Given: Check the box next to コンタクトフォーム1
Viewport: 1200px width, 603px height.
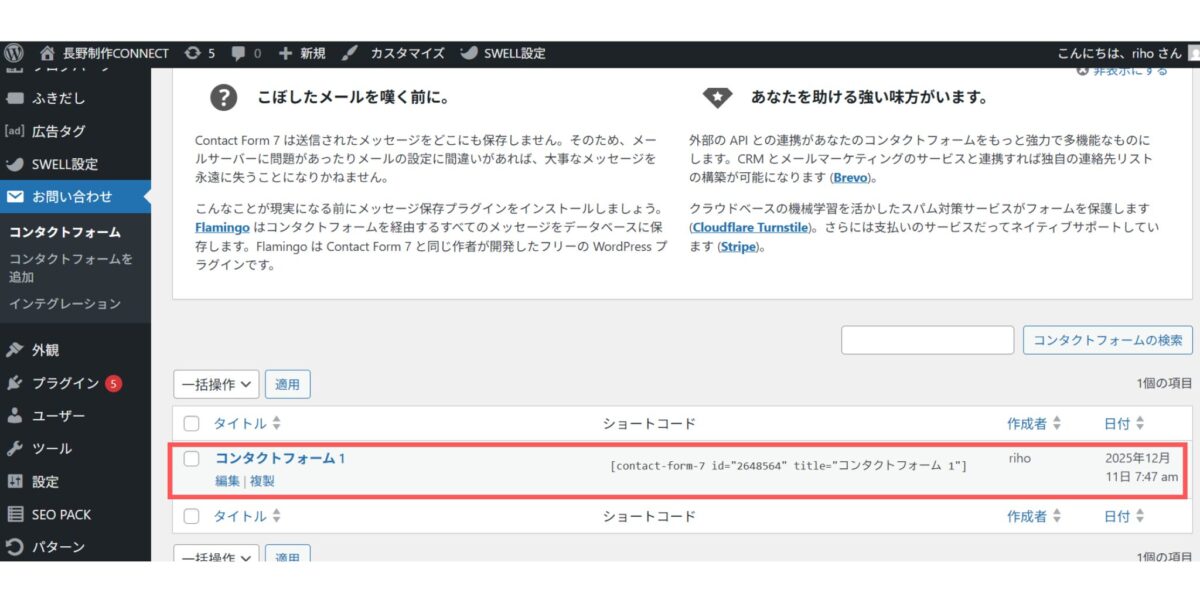Looking at the screenshot, I should [192, 458].
